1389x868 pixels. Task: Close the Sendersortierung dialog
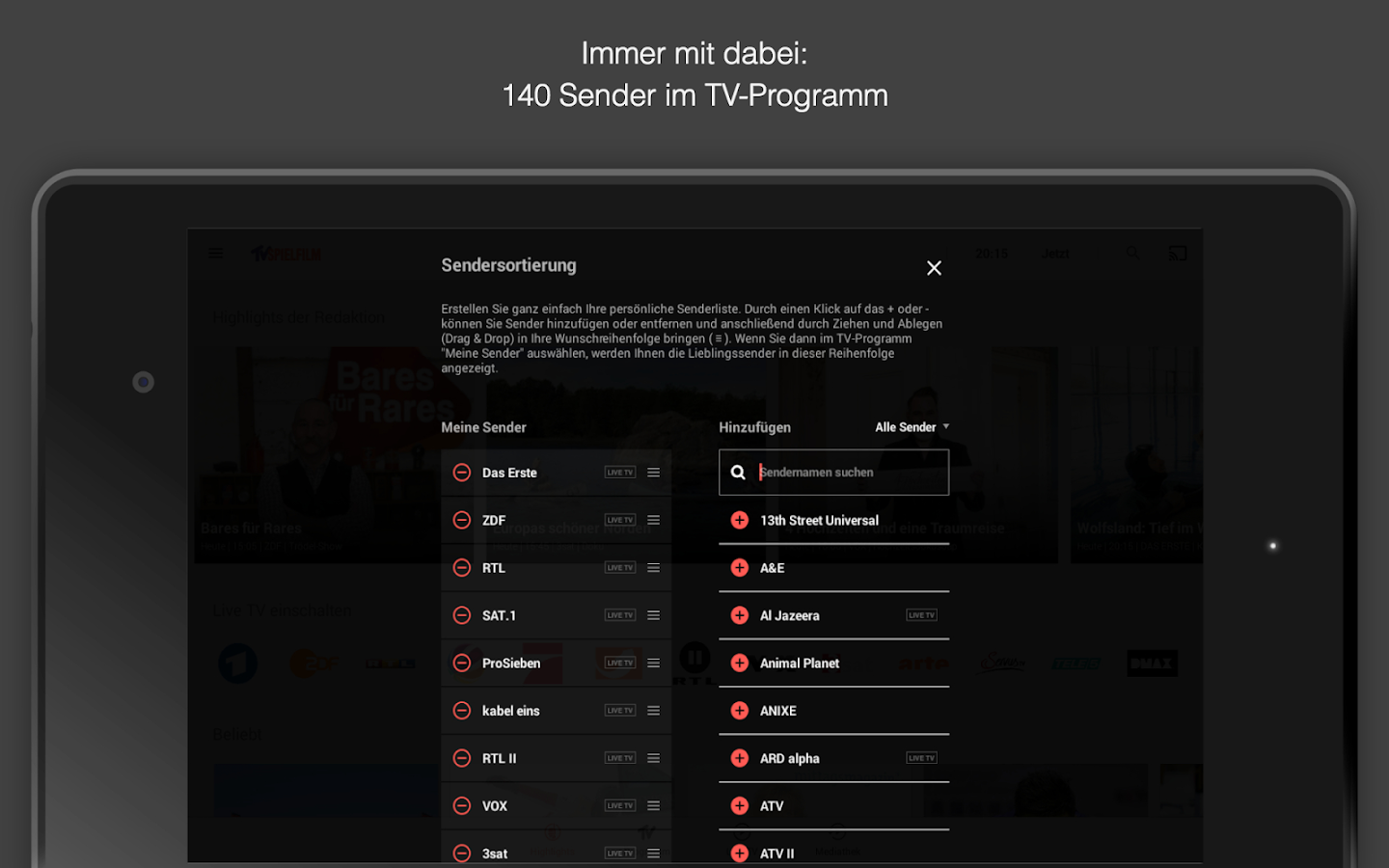(933, 267)
